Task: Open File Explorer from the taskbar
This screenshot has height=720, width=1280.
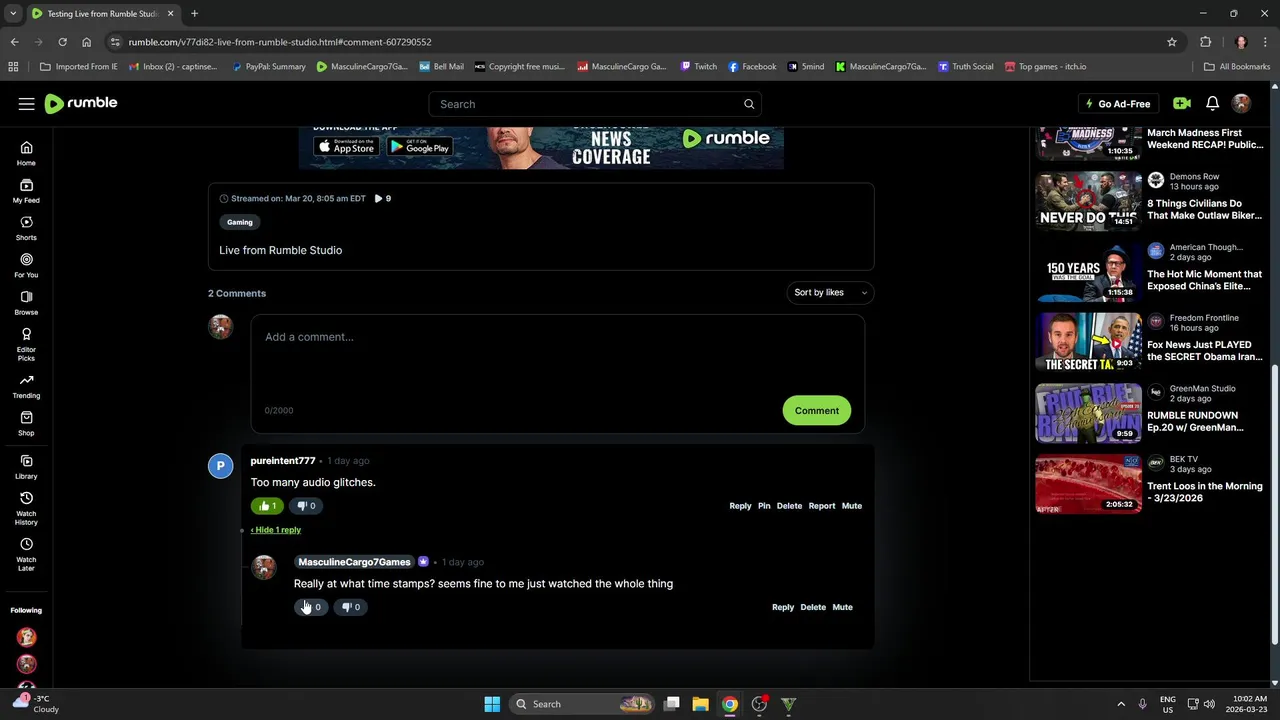Action: click(700, 704)
